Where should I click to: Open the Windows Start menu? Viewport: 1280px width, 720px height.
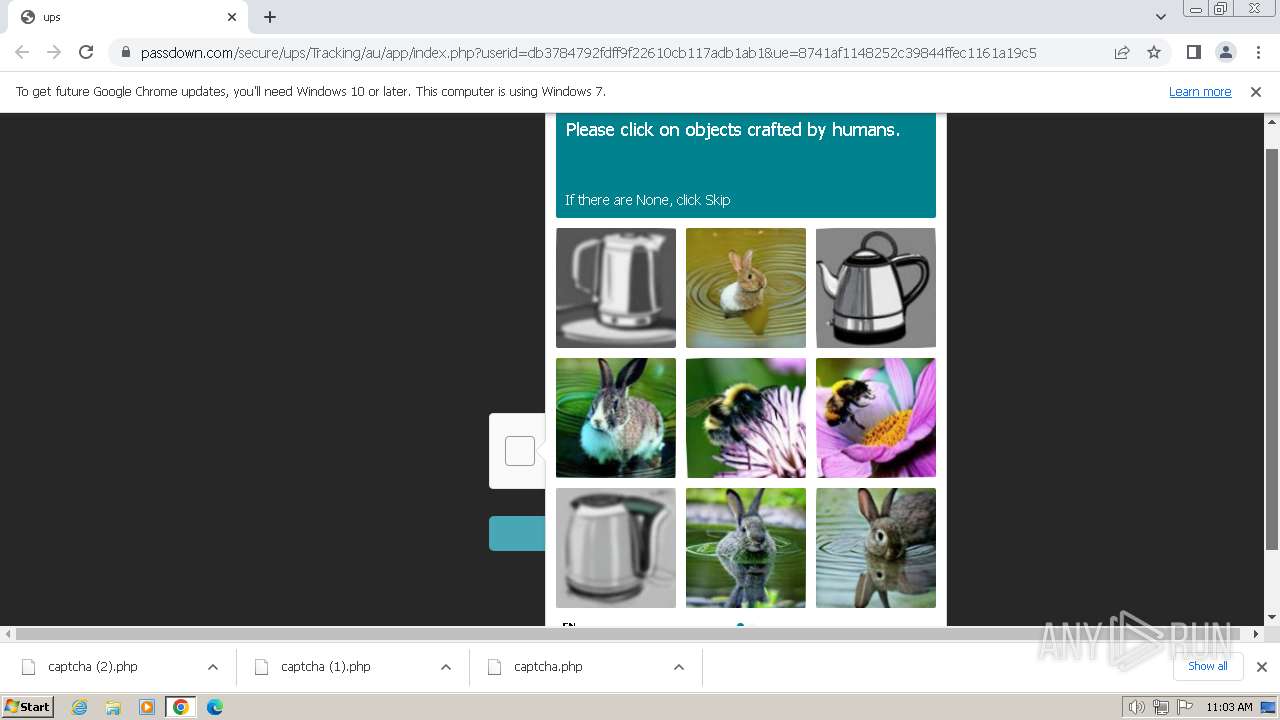pos(28,707)
